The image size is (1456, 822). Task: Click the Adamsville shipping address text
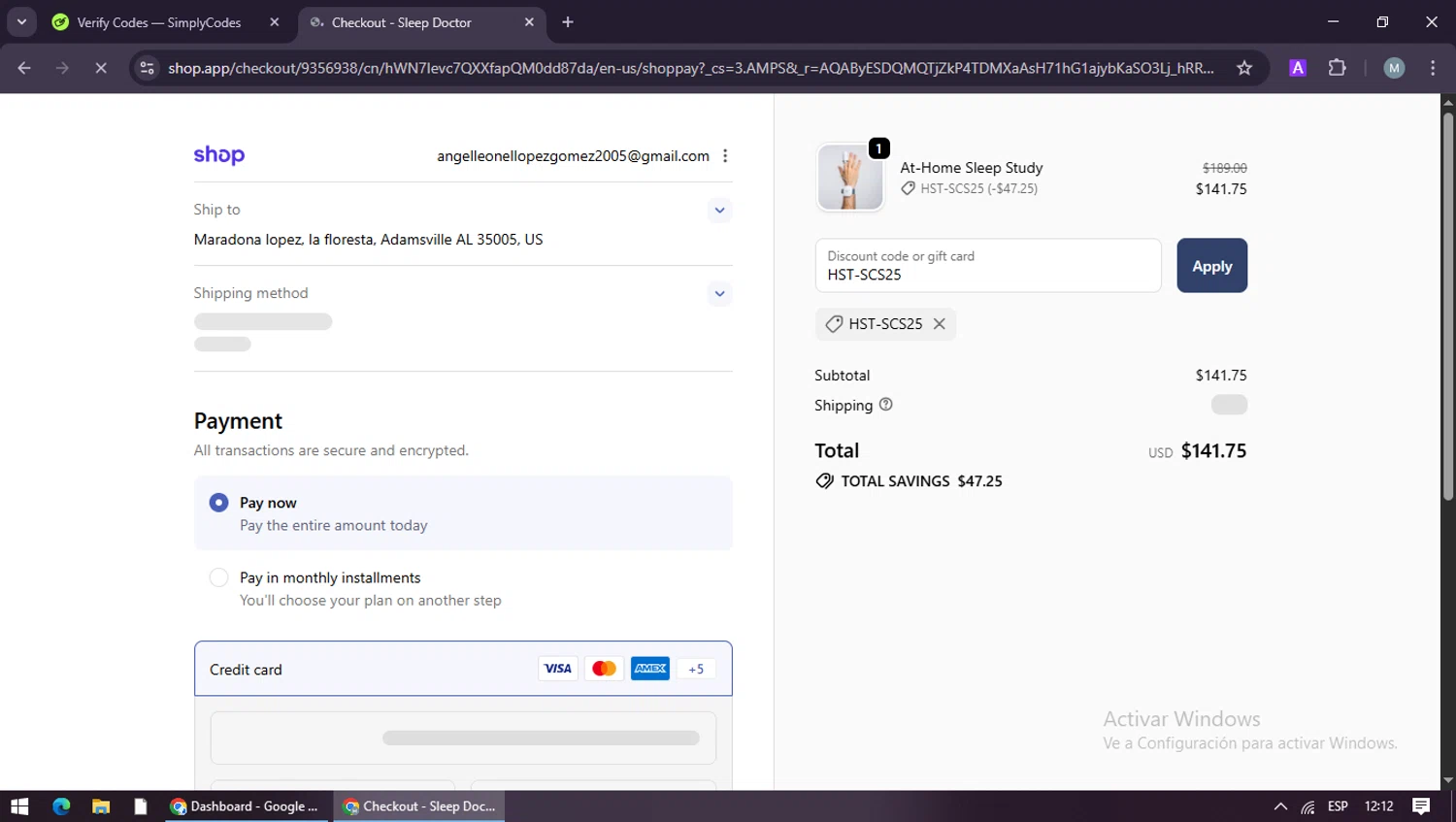click(x=368, y=240)
